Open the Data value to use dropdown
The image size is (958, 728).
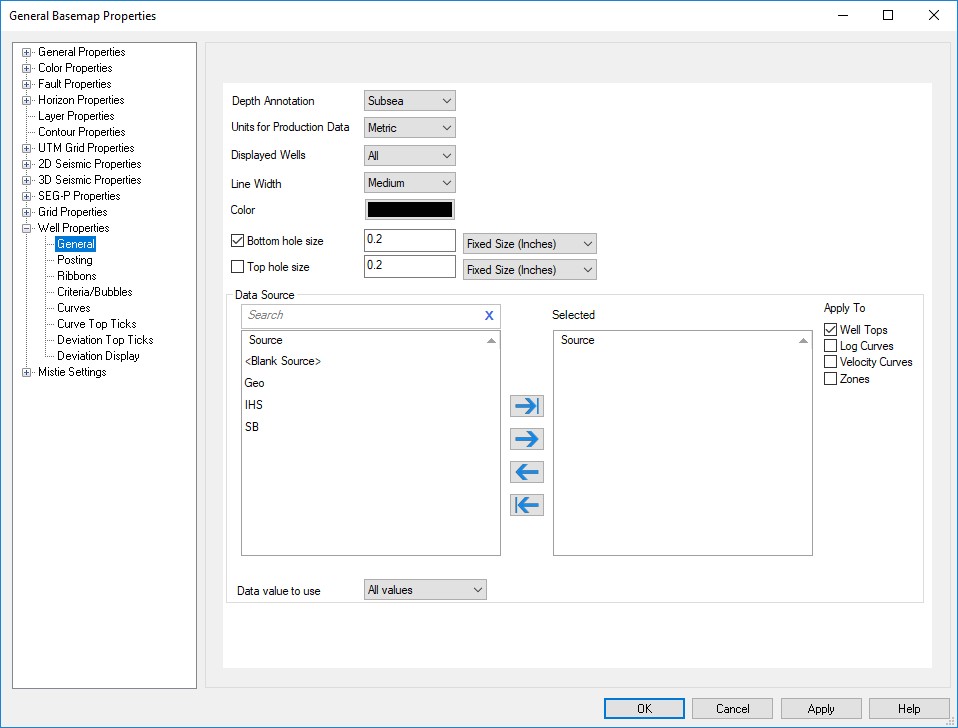tap(425, 590)
